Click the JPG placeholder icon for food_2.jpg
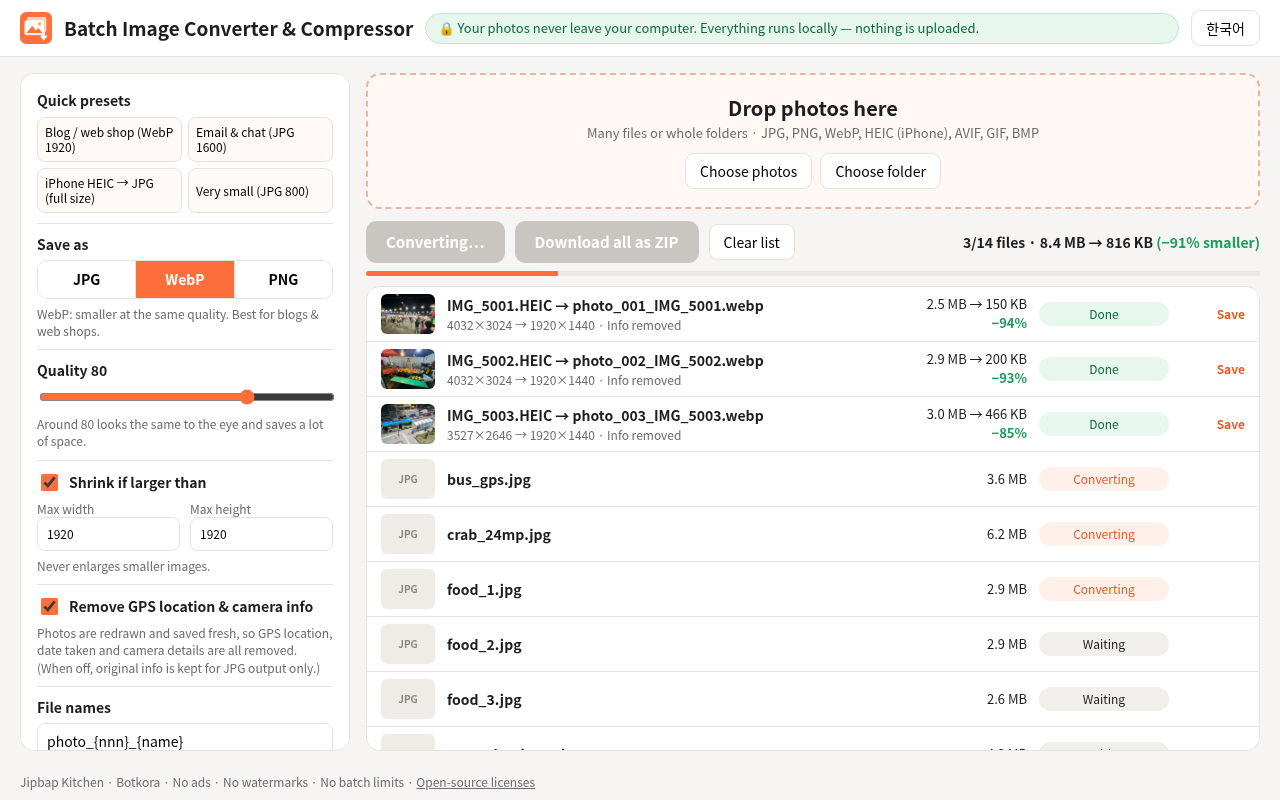 (x=408, y=644)
